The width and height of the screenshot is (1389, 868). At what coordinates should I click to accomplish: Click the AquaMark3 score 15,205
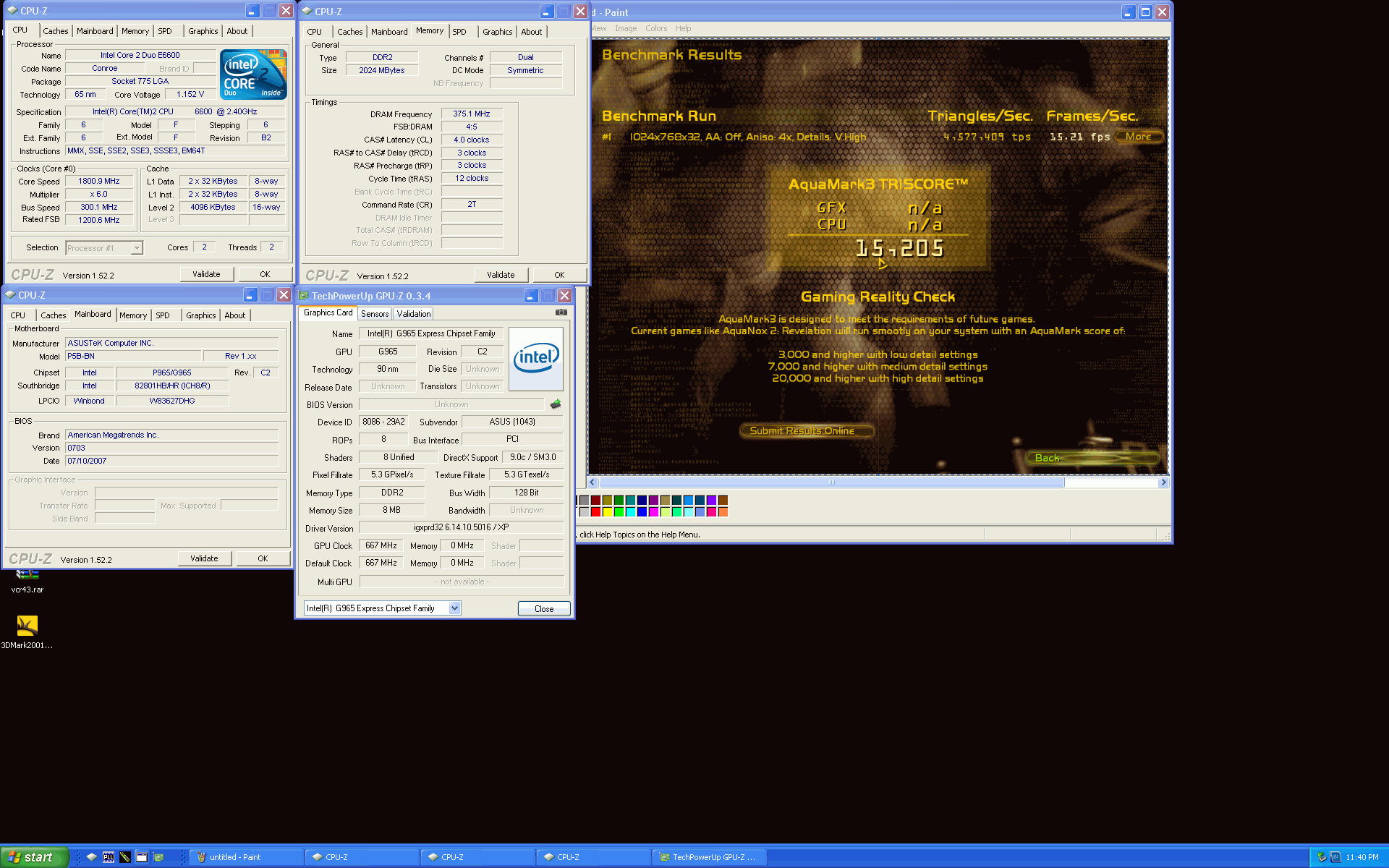[900, 249]
